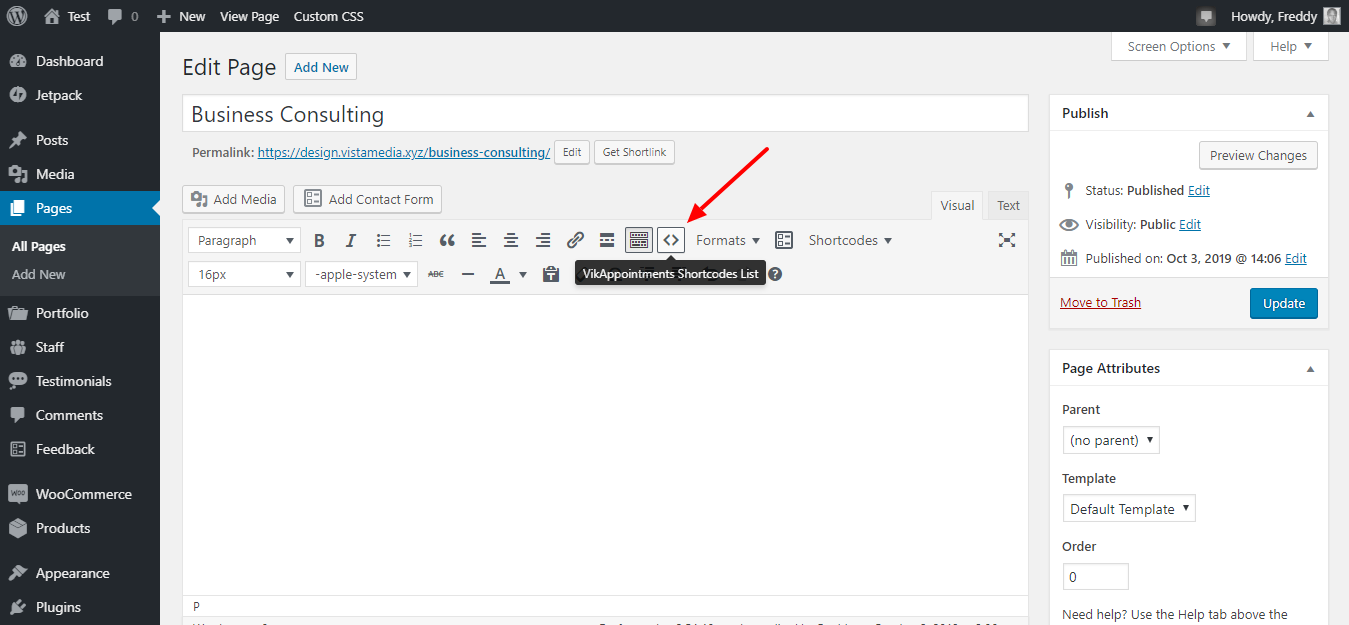Toggle strikethrough formatting
The width and height of the screenshot is (1349, 625).
(435, 274)
